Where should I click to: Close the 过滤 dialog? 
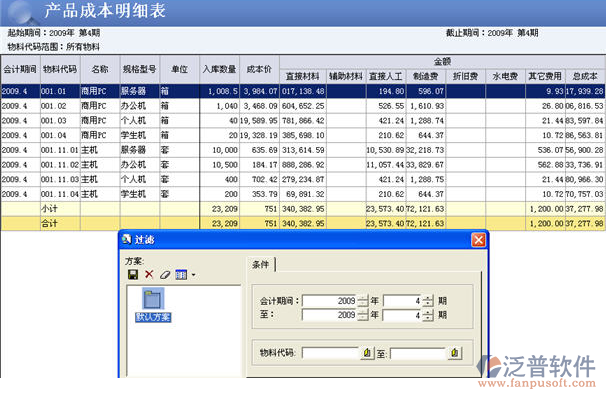[x=478, y=240]
